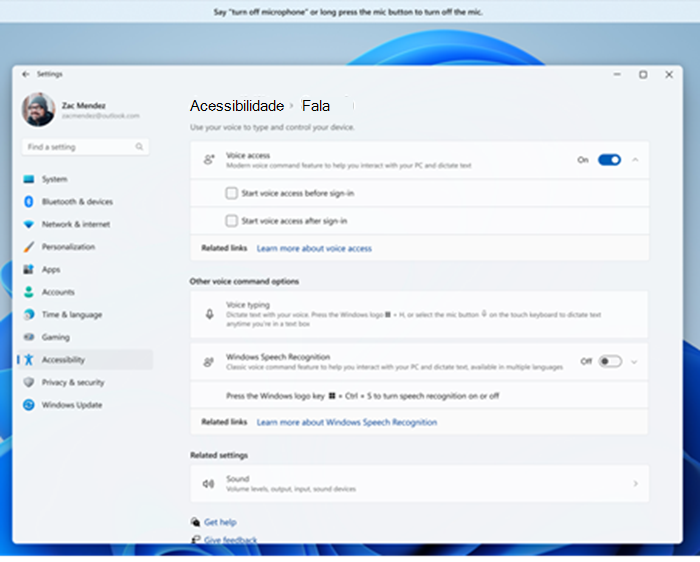Click the Zac Mendez account name
This screenshot has height=562, width=700.
tap(83, 106)
